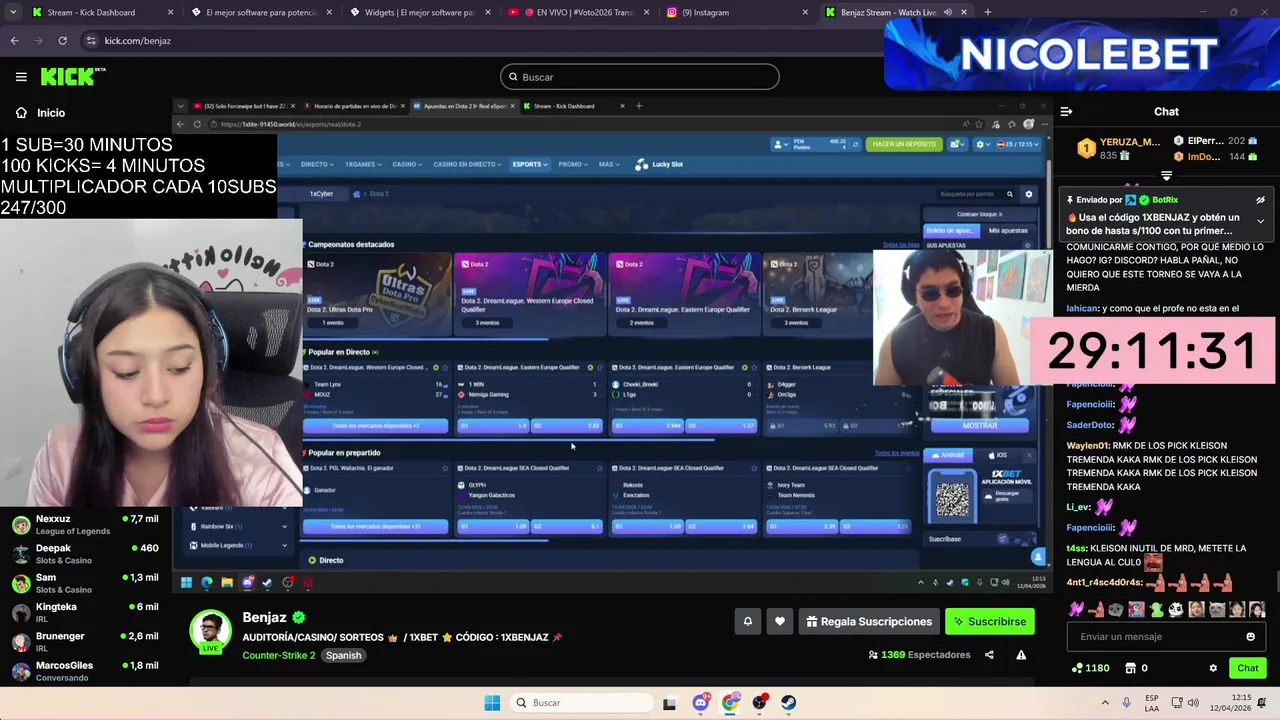
Task: Open the Counter-Strike 2 category link
Action: pyautogui.click(x=278, y=655)
